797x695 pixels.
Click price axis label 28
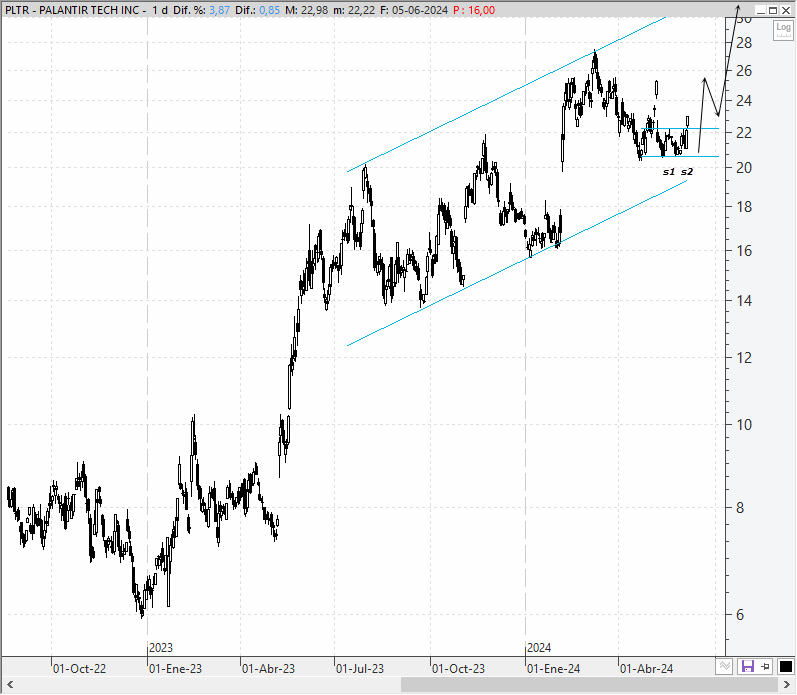(x=744, y=43)
